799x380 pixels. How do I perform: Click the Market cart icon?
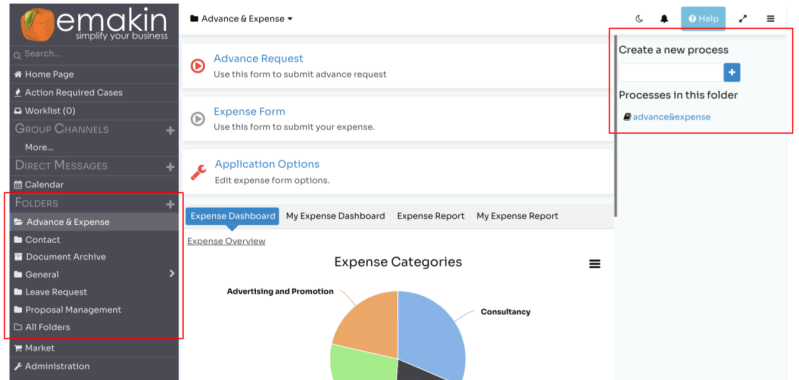tap(18, 348)
